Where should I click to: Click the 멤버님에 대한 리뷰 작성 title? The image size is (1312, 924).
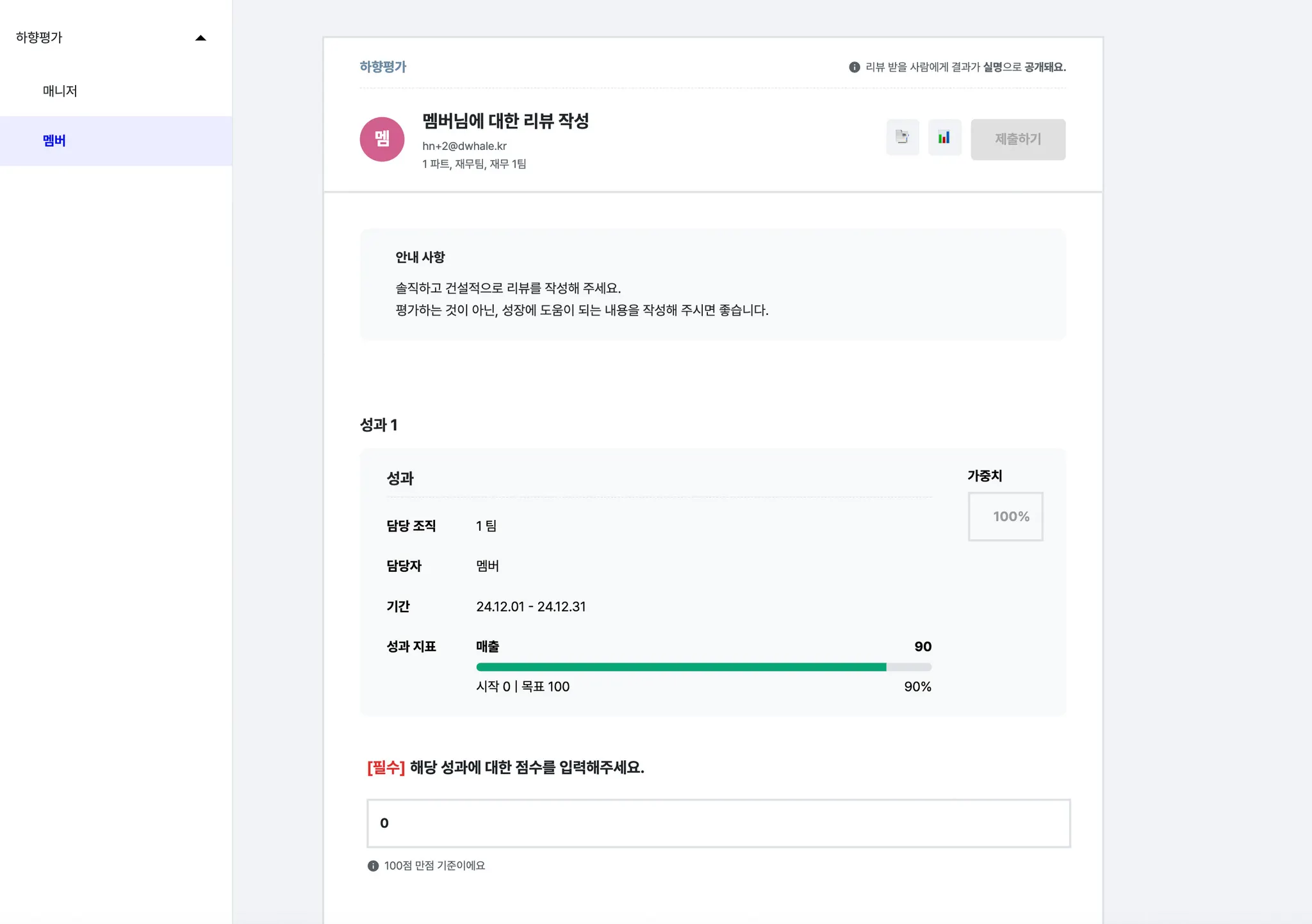pos(505,121)
